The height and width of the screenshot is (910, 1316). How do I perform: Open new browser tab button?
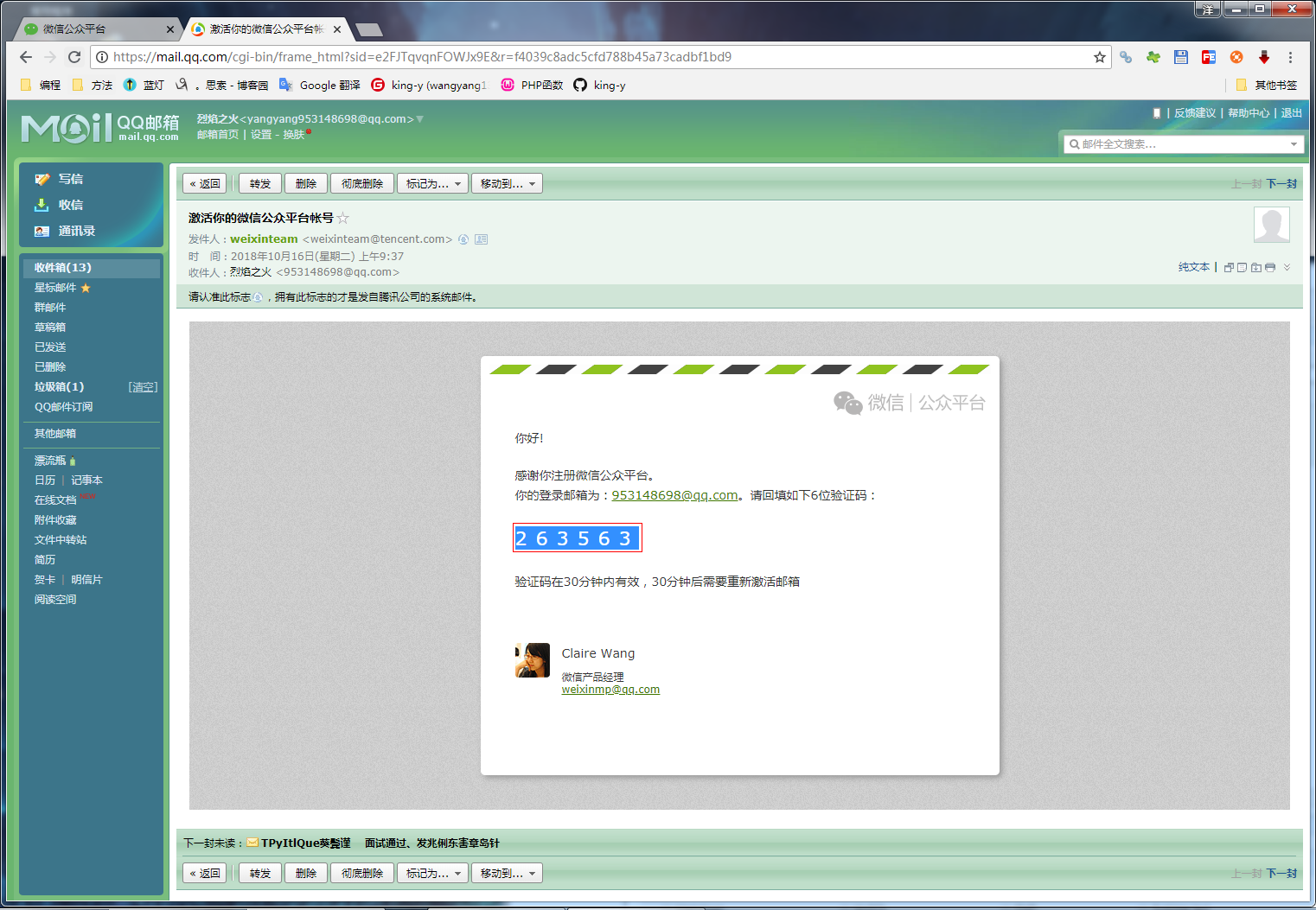pyautogui.click(x=369, y=29)
